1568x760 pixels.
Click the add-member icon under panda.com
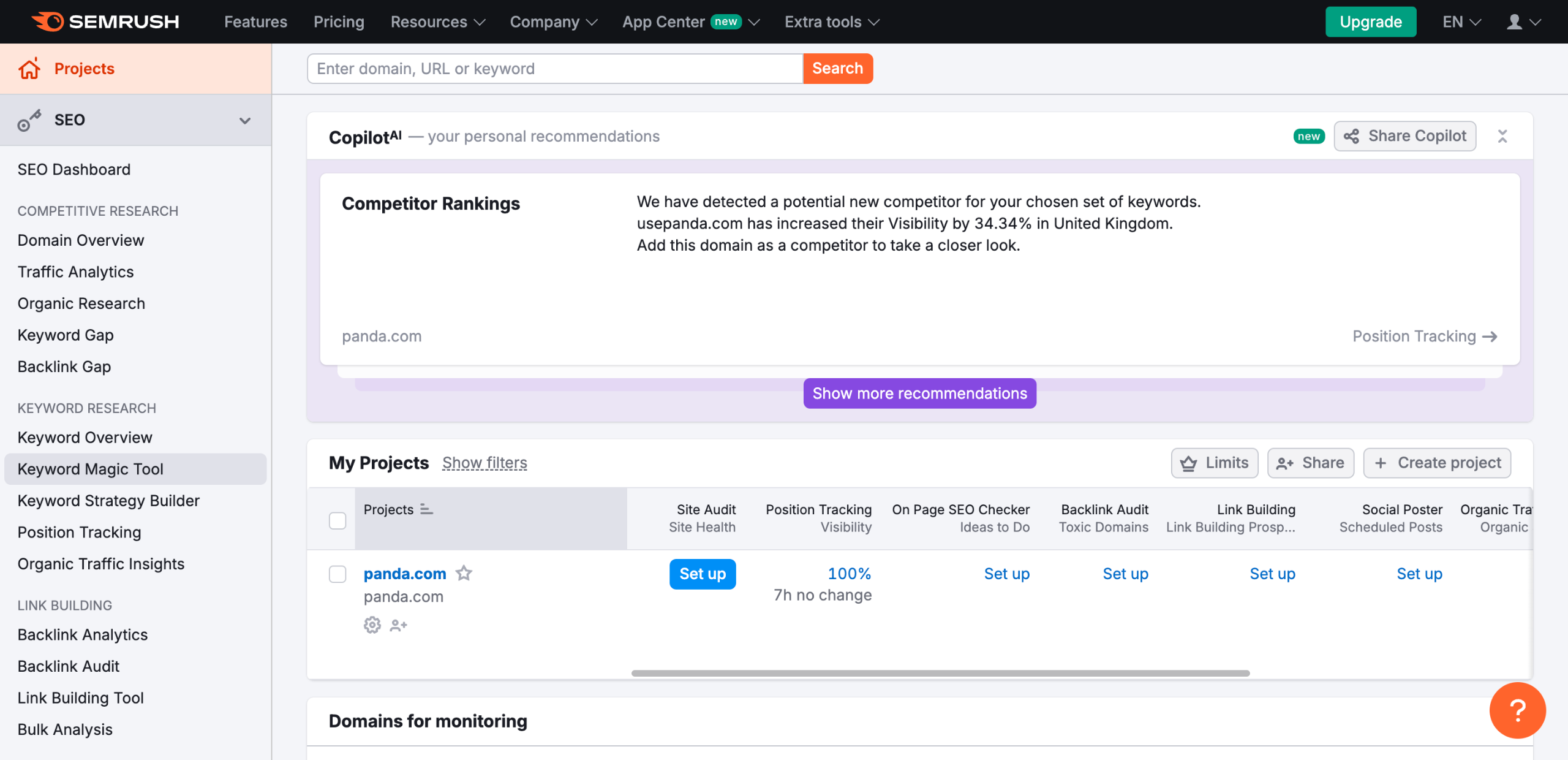[398, 625]
